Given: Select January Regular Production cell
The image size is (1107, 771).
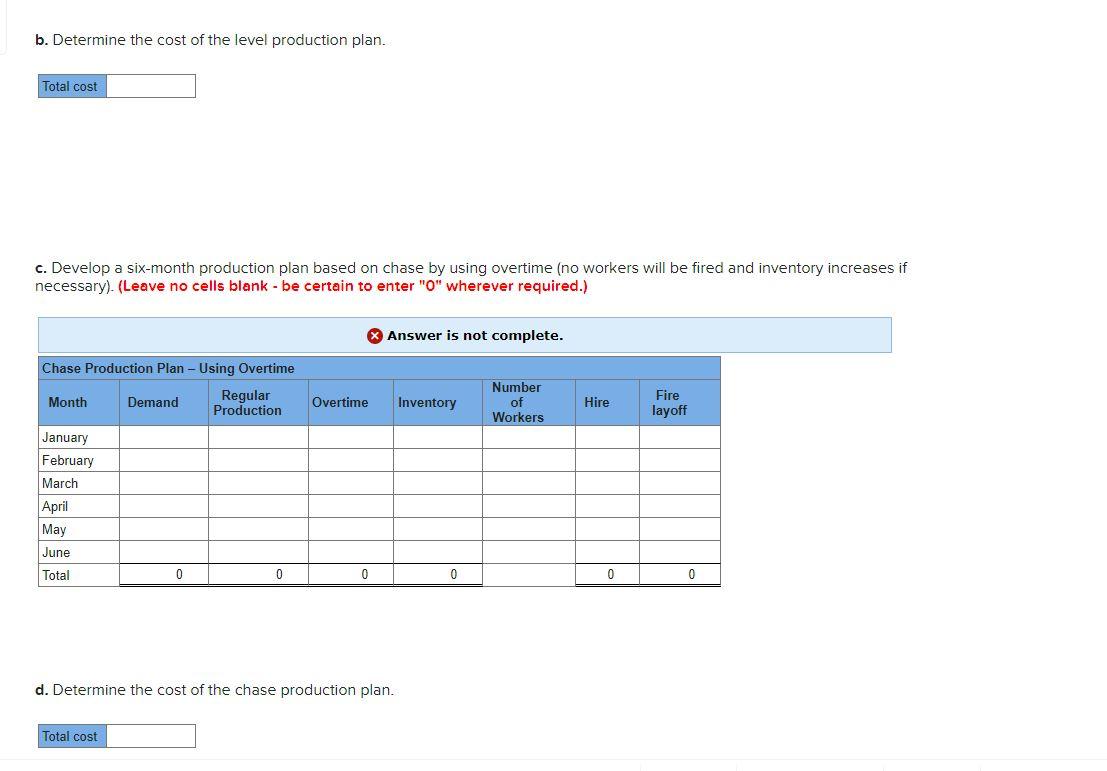Looking at the screenshot, I should (x=258, y=437).
